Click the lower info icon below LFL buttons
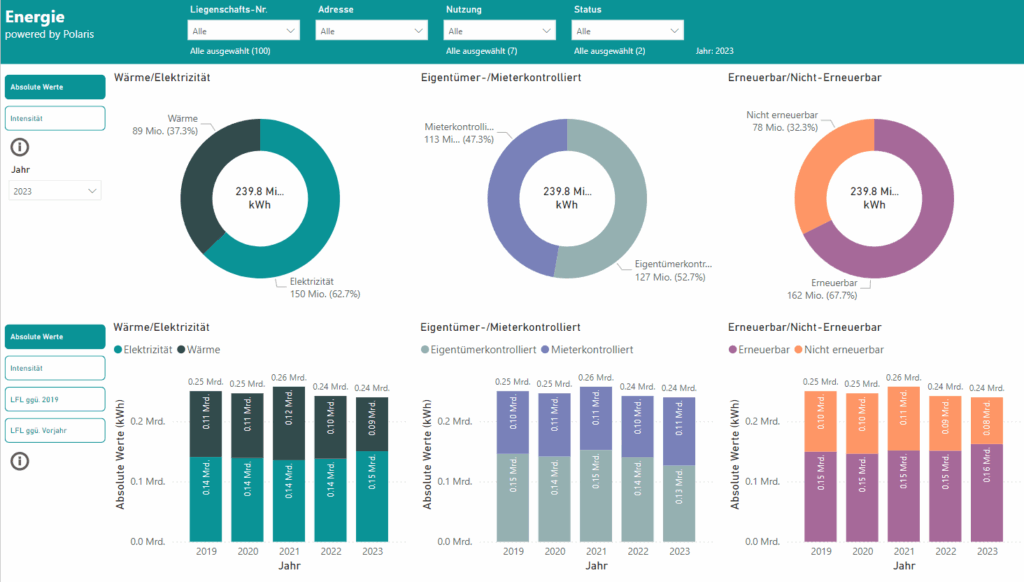Viewport: 1024px width, 582px height. point(18,461)
